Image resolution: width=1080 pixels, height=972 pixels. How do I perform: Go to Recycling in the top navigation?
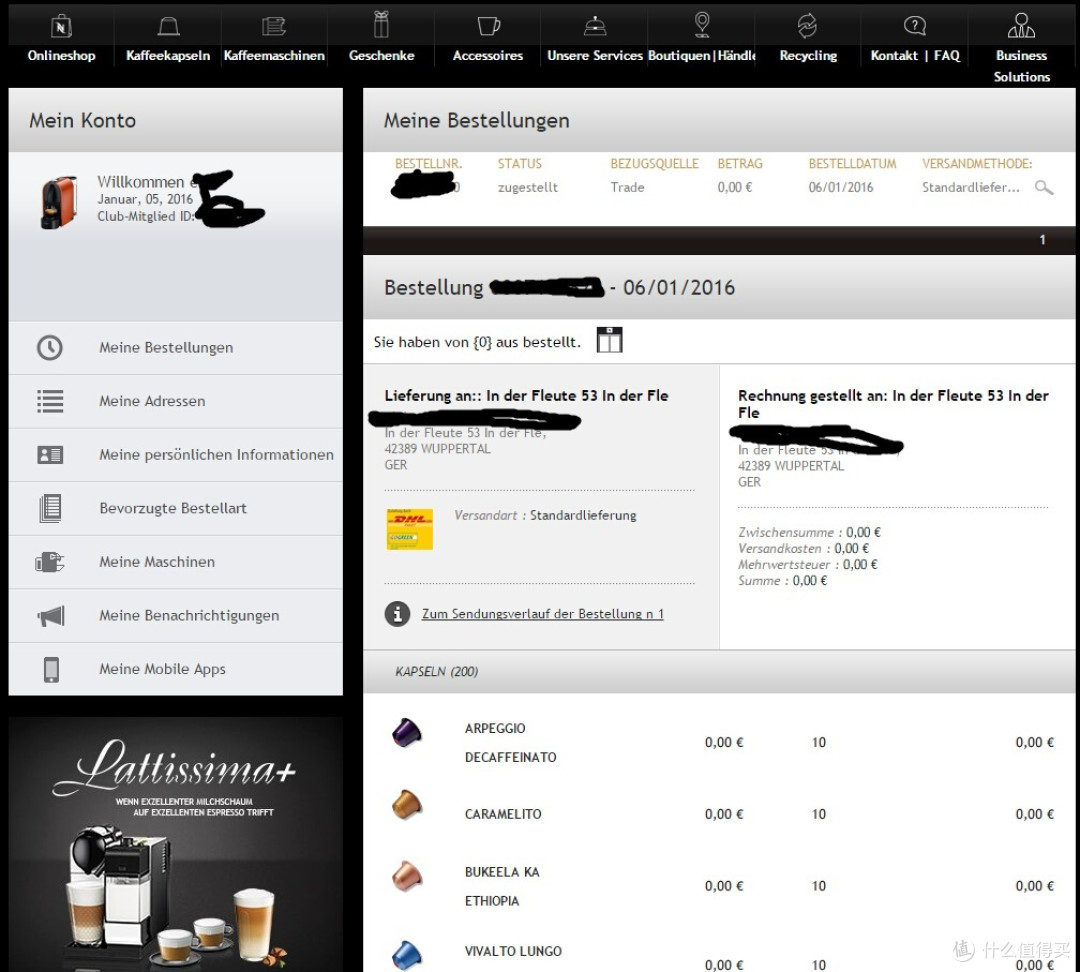coord(808,56)
